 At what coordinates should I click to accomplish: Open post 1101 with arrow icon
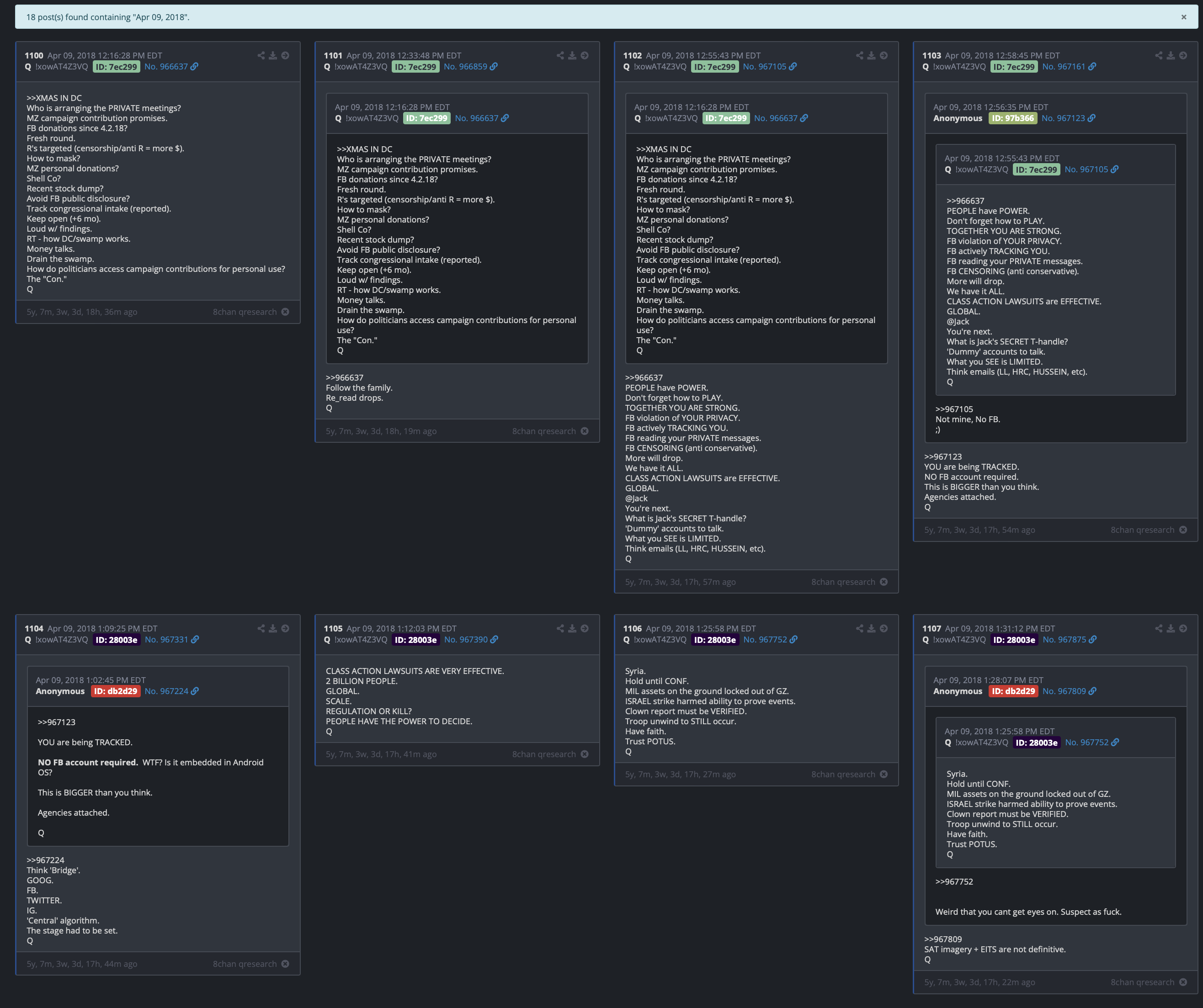click(584, 56)
